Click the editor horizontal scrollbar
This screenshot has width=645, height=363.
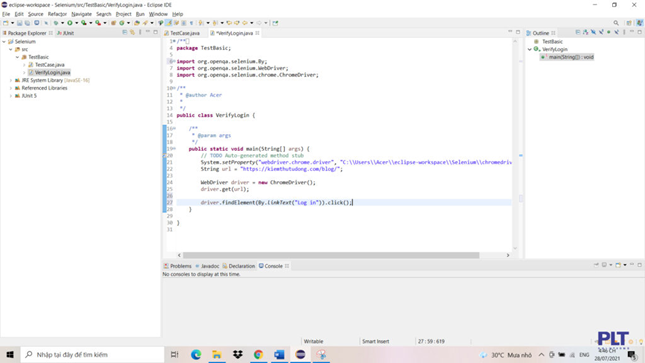[x=331, y=255]
